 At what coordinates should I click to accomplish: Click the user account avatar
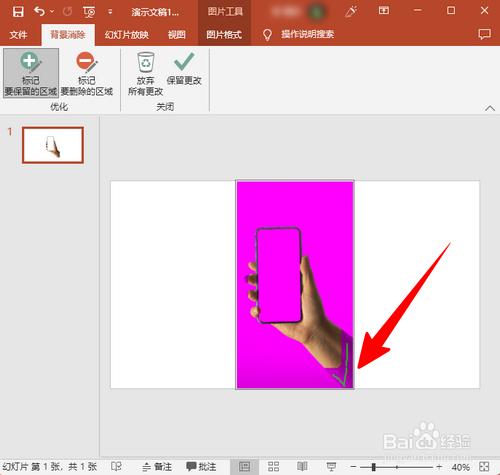pos(316,12)
